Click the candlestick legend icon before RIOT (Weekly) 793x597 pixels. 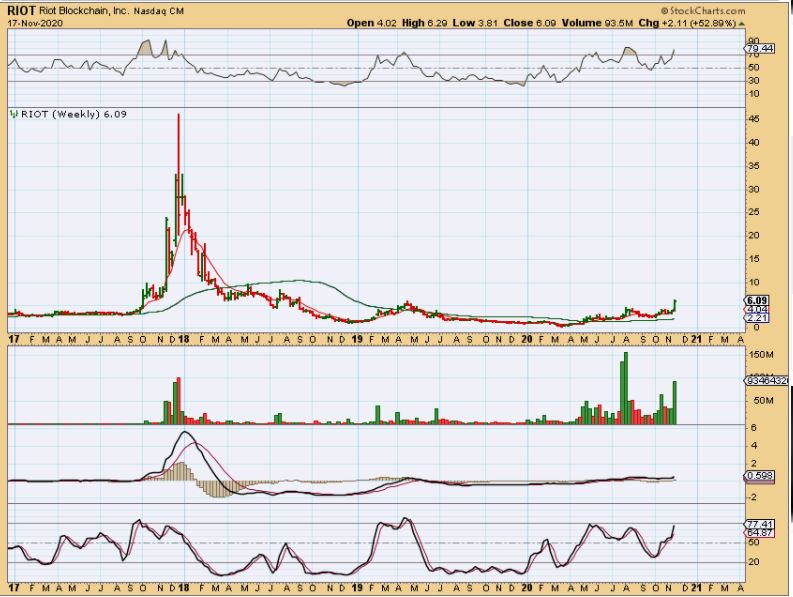tap(14, 114)
